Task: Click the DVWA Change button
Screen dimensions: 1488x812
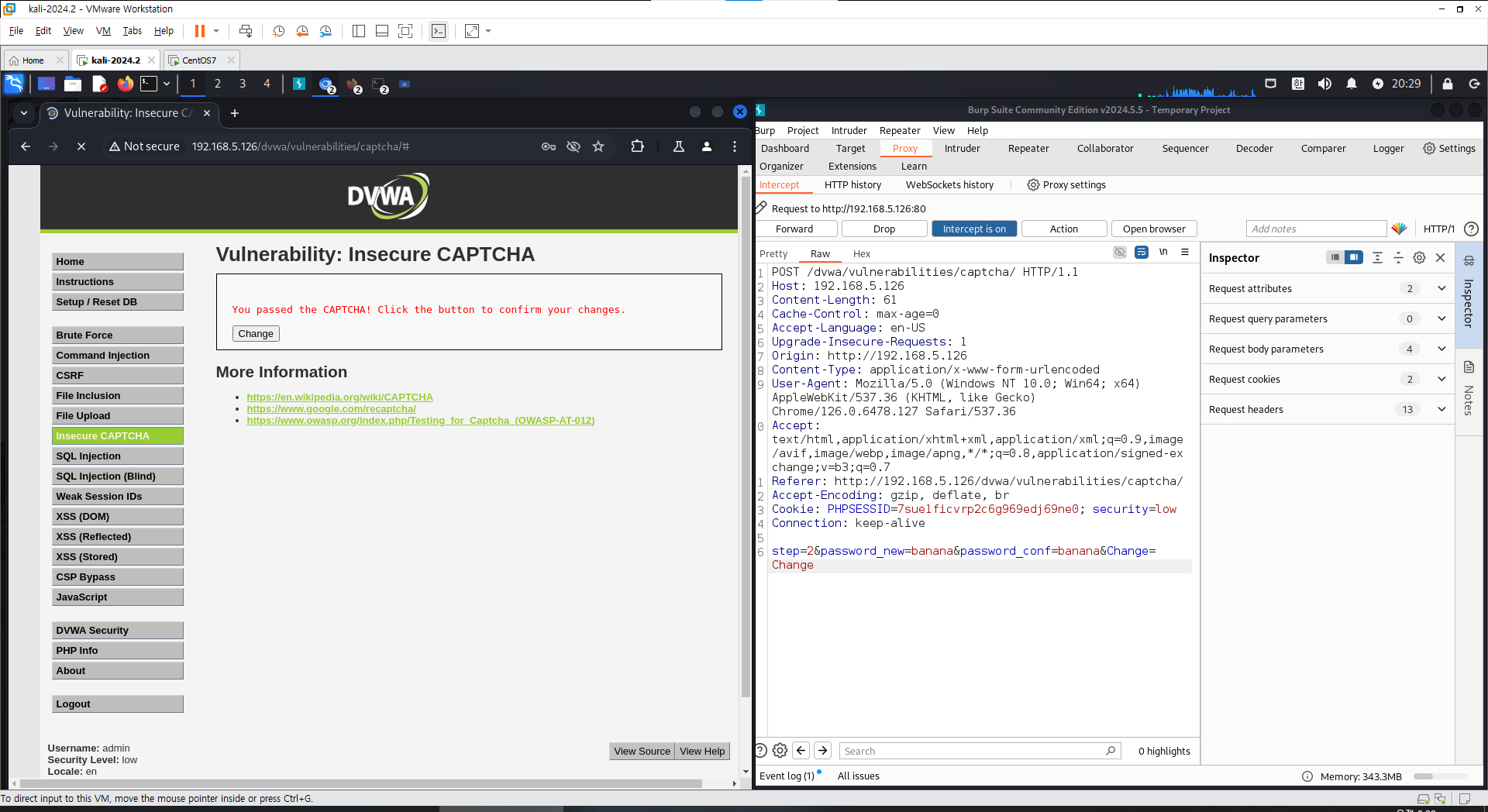Action: point(256,333)
